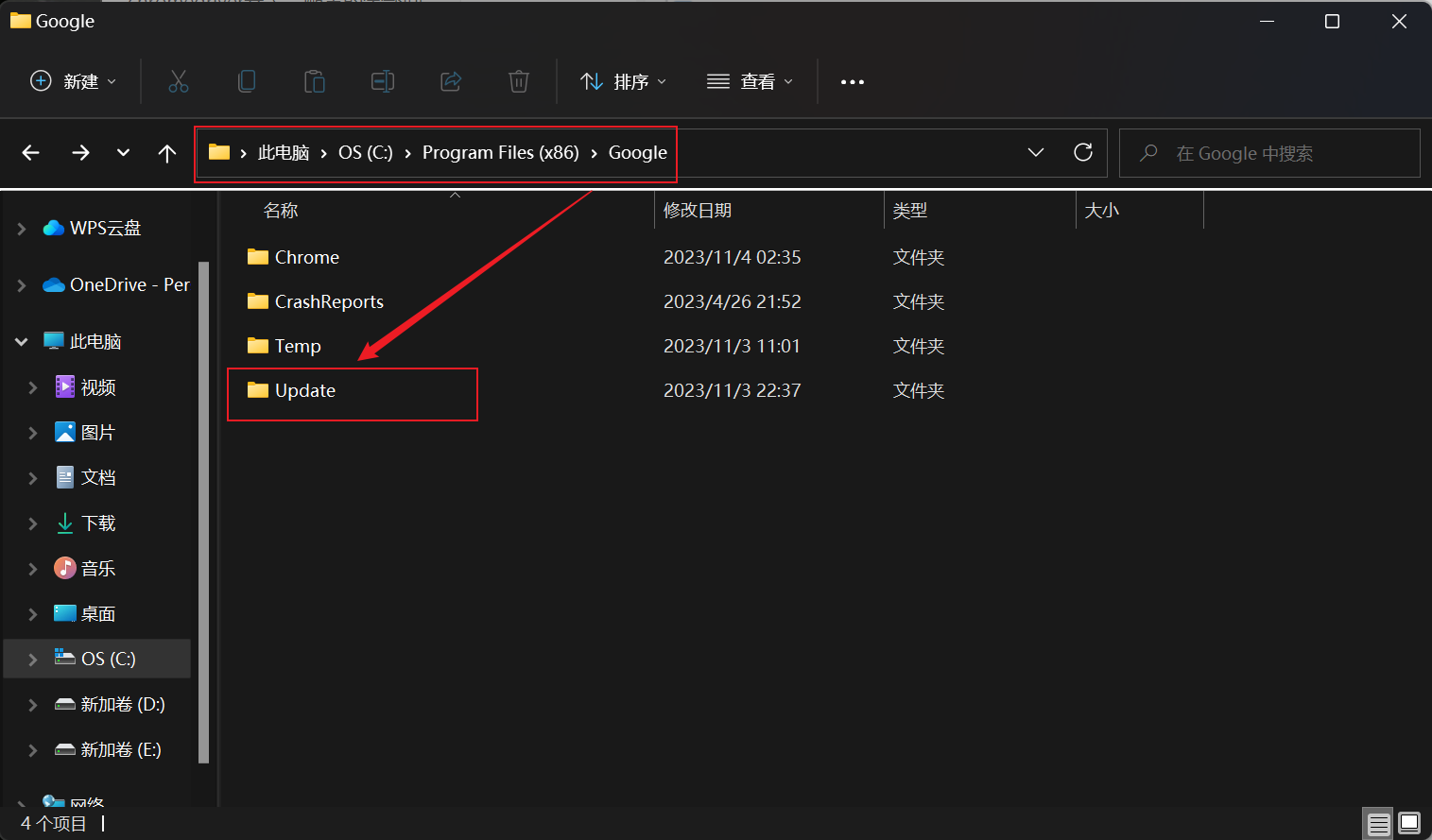Click the date 2023/11/4 02:35
The width and height of the screenshot is (1432, 840).
point(733,257)
